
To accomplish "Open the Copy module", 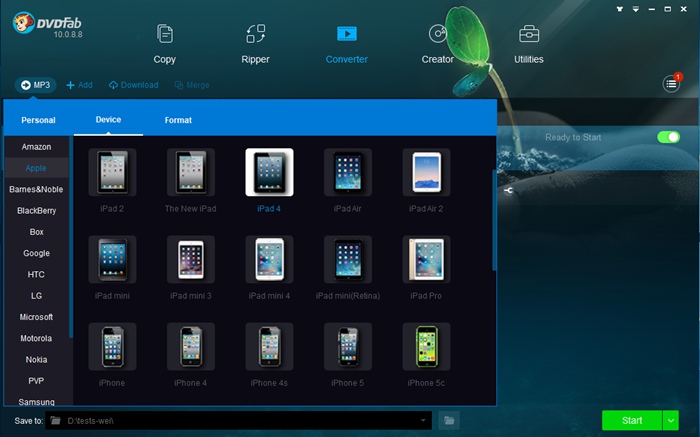I will click(165, 44).
